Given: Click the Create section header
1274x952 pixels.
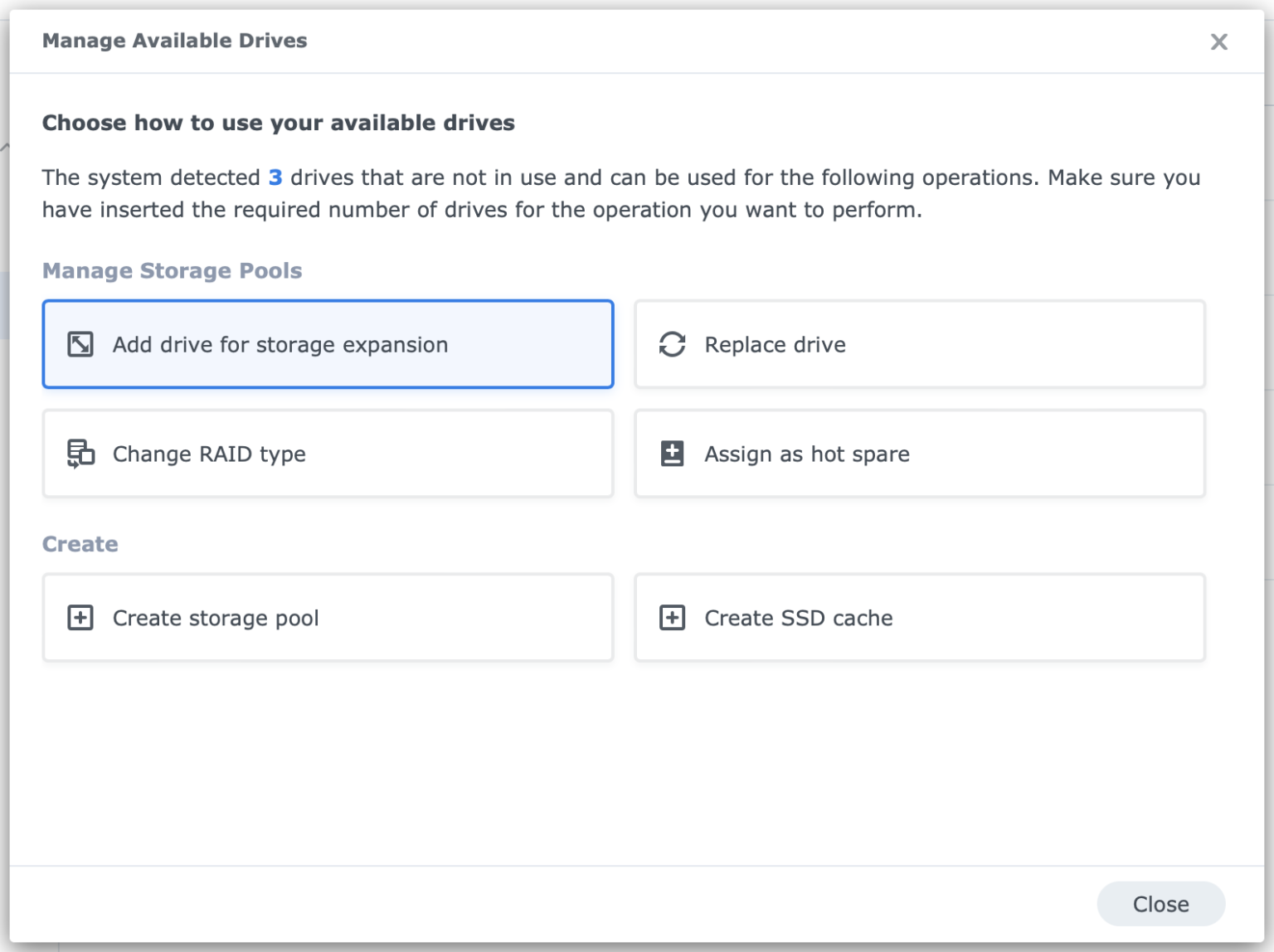Looking at the screenshot, I should coord(80,544).
